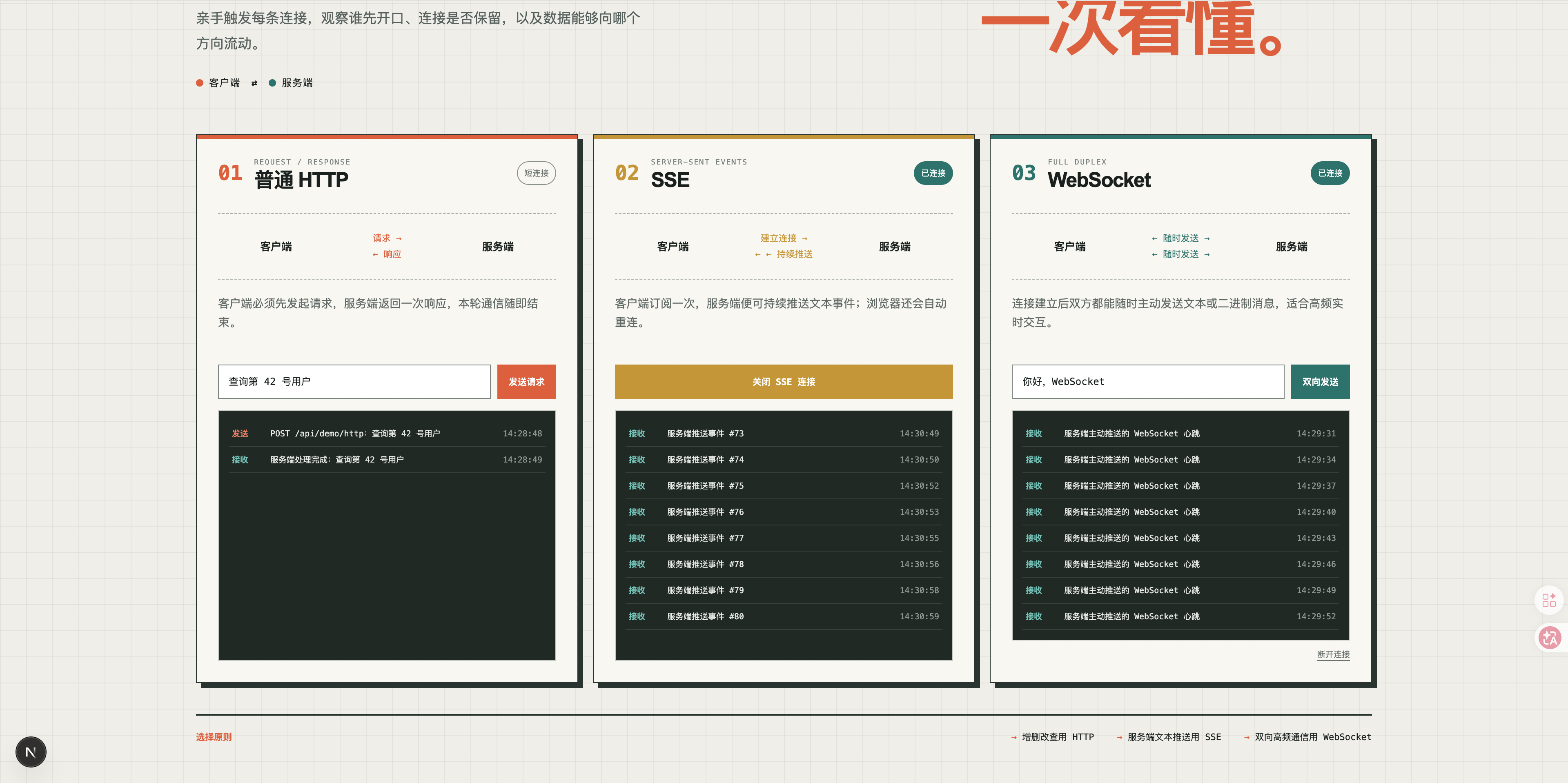Select WebSocket 心跳 row at 14:29:40

pyautogui.click(x=1180, y=512)
